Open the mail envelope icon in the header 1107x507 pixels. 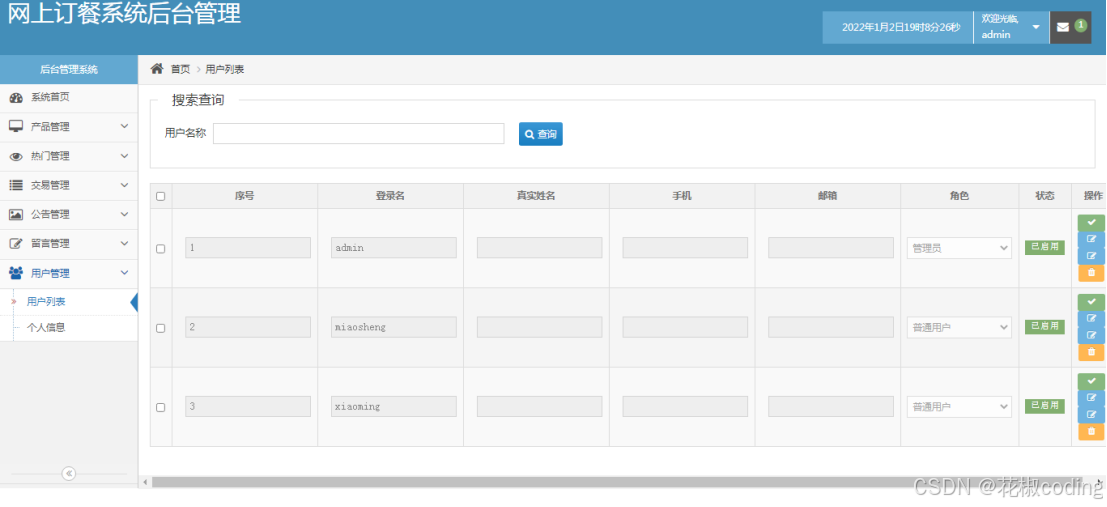tap(1063, 28)
